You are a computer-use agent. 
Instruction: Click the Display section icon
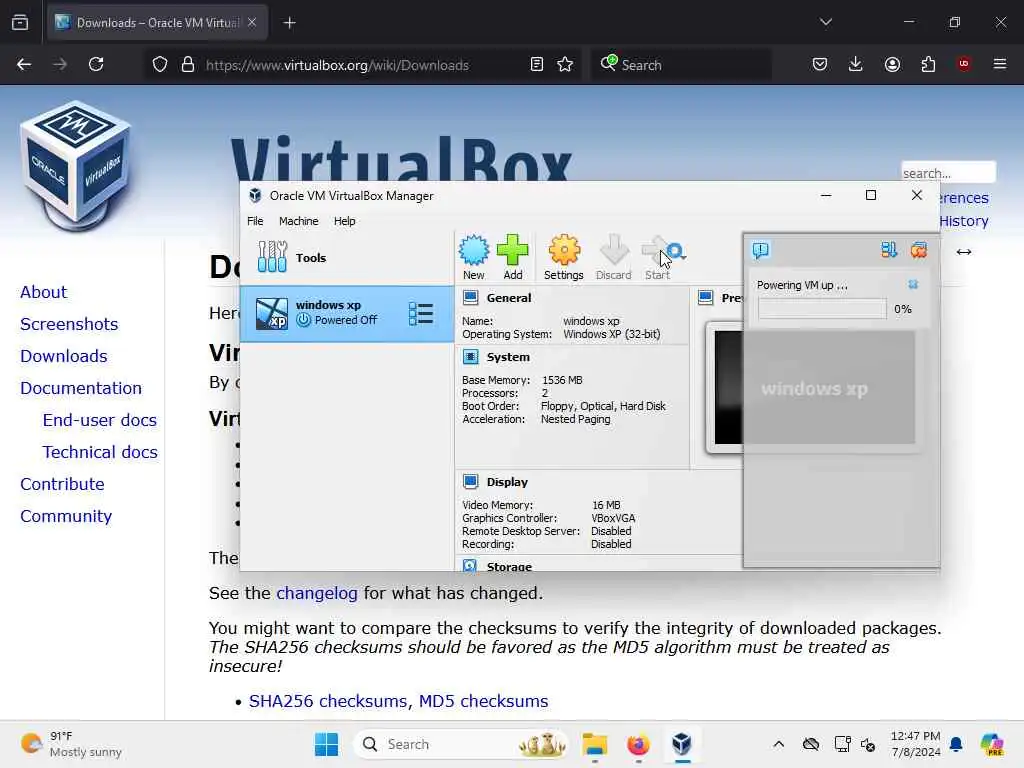(470, 481)
